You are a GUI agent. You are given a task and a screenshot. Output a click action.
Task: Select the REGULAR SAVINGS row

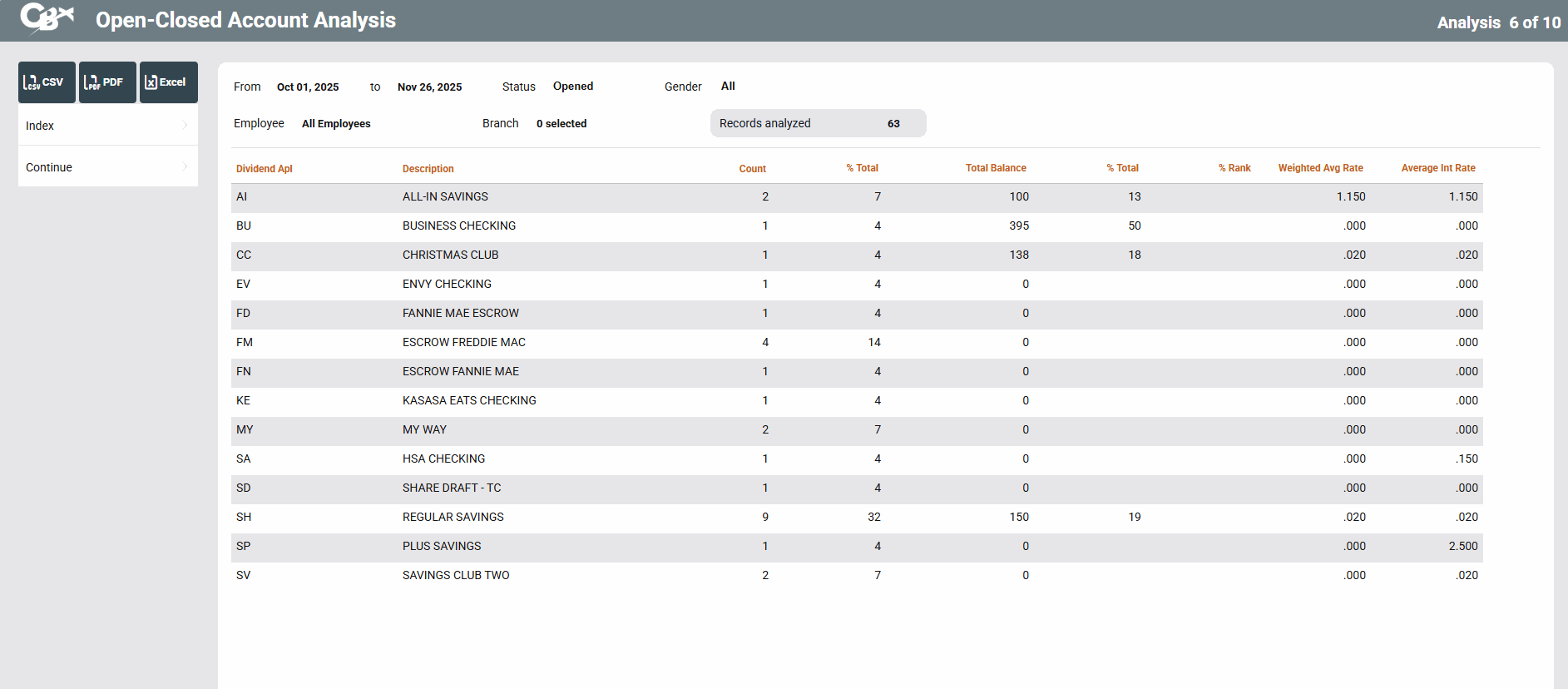453,517
